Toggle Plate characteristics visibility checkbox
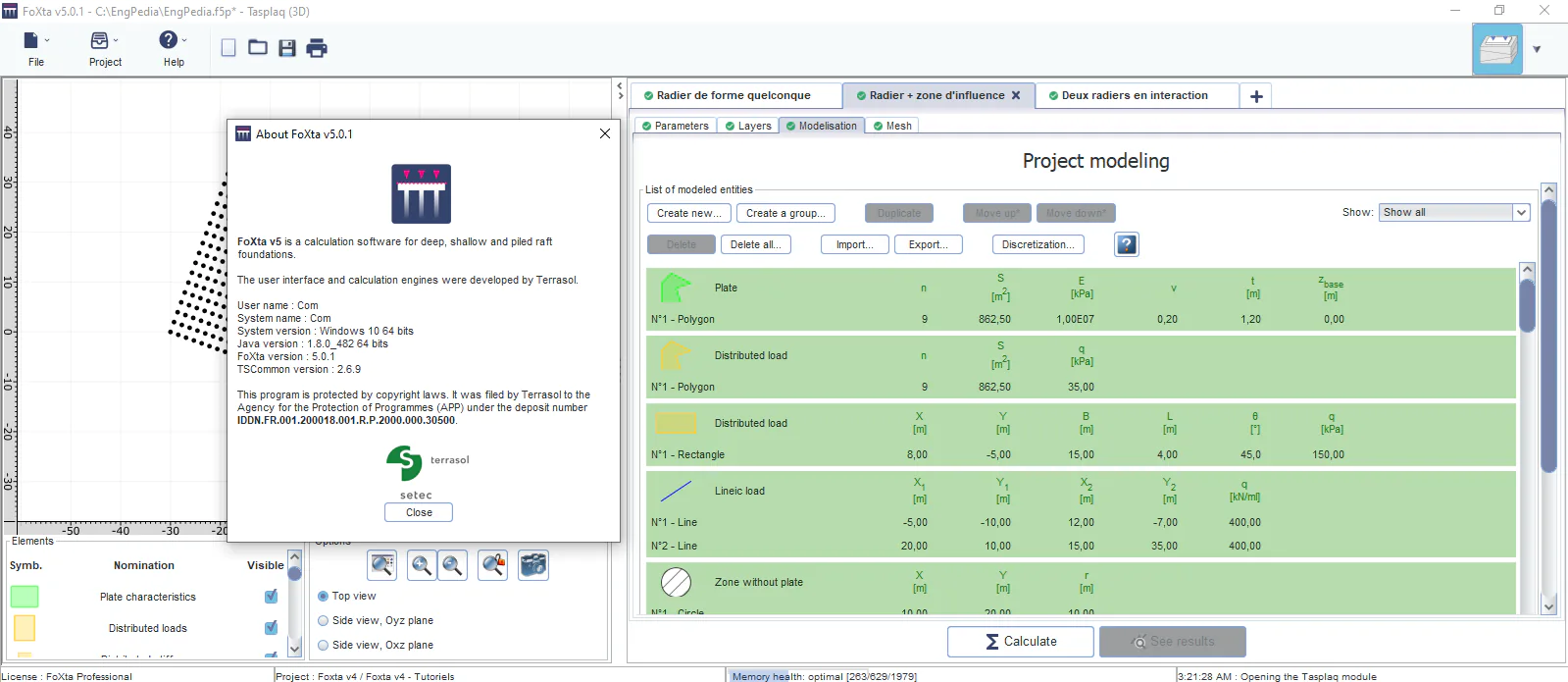This screenshot has height=682, width=1568. click(271, 597)
